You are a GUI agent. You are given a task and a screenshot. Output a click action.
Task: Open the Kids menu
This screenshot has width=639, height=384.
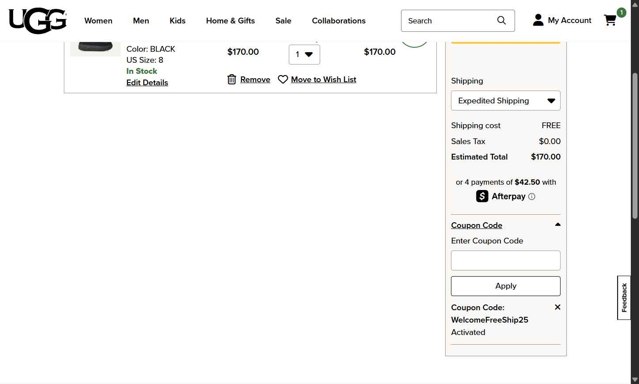point(177,21)
